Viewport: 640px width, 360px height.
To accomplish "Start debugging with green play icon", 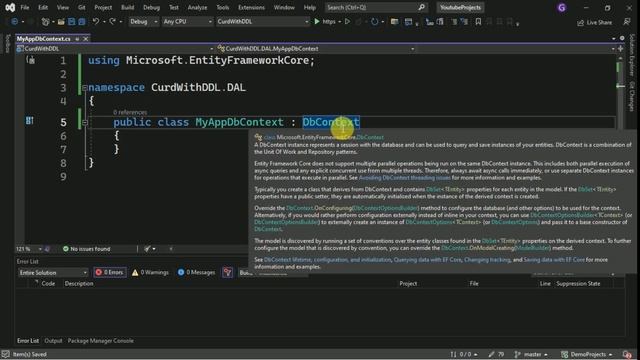I will tap(317, 22).
